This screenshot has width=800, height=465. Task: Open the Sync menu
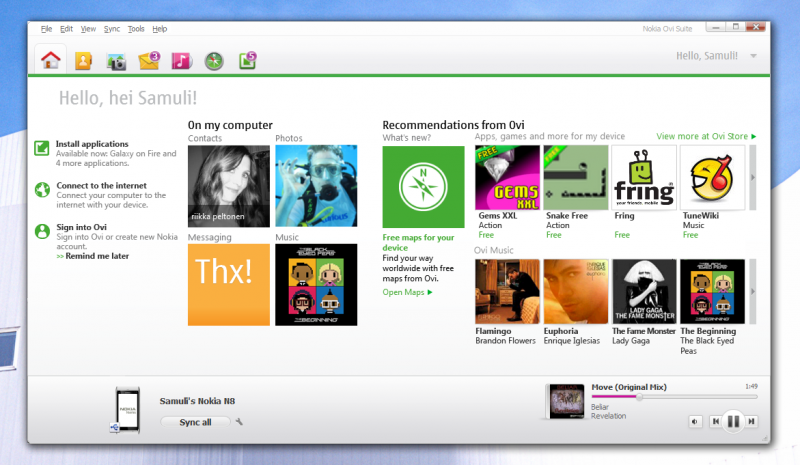(x=112, y=29)
